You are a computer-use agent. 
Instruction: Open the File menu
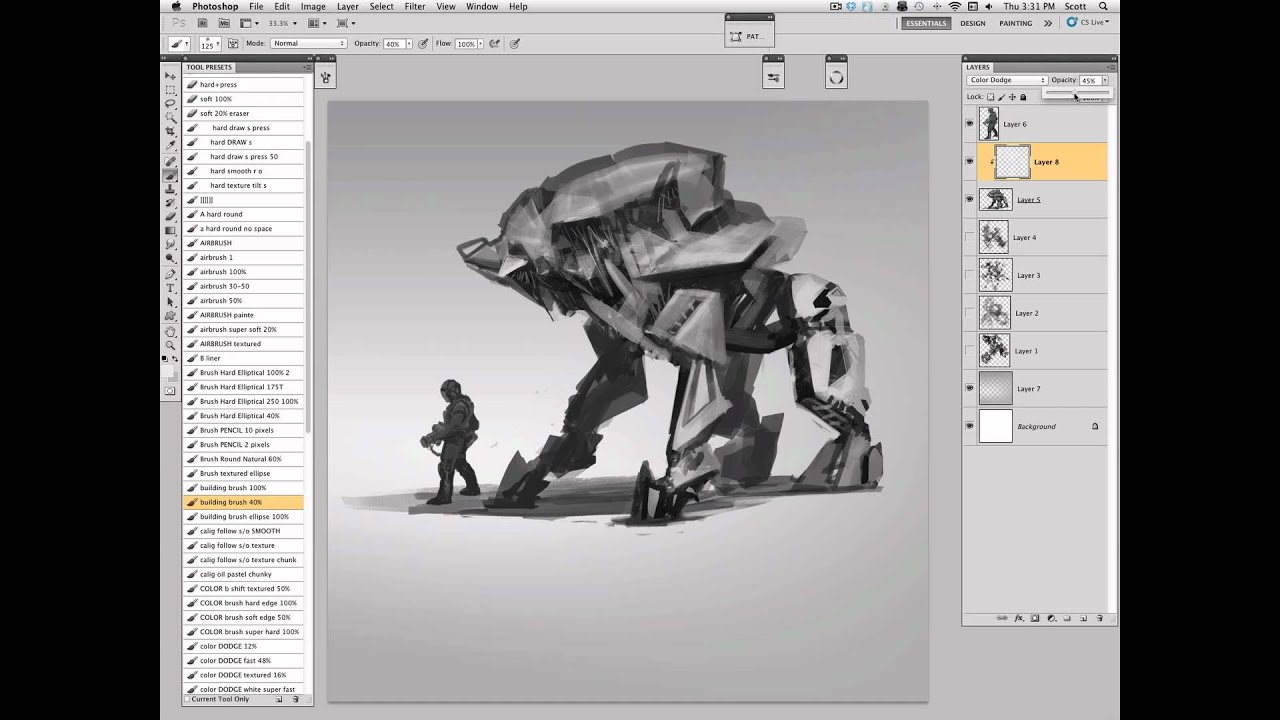pyautogui.click(x=256, y=6)
